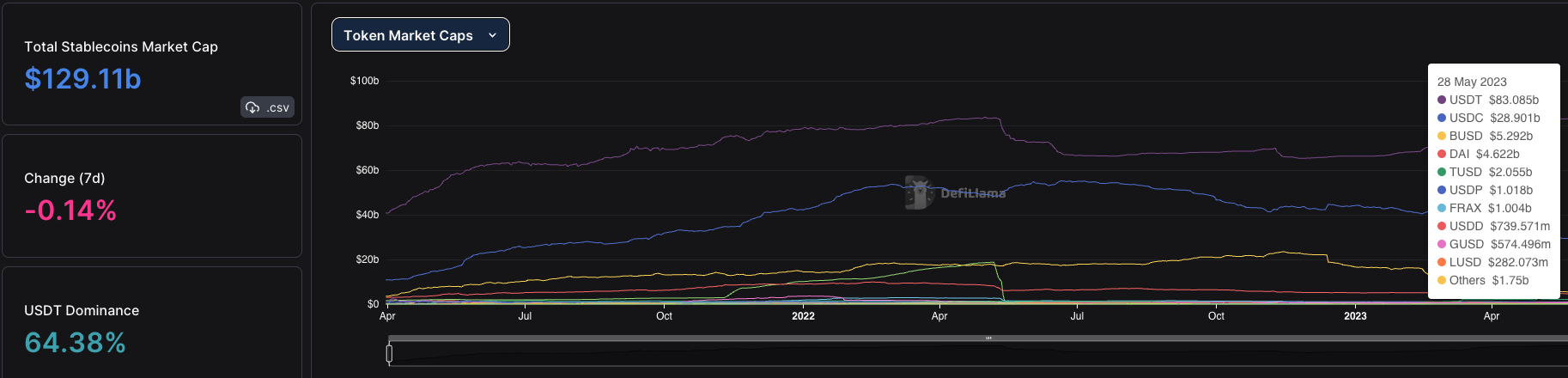Screen dimensions: 1568x378
Task: Click the 28 May 2023 tooltip date
Action: tap(1472, 82)
